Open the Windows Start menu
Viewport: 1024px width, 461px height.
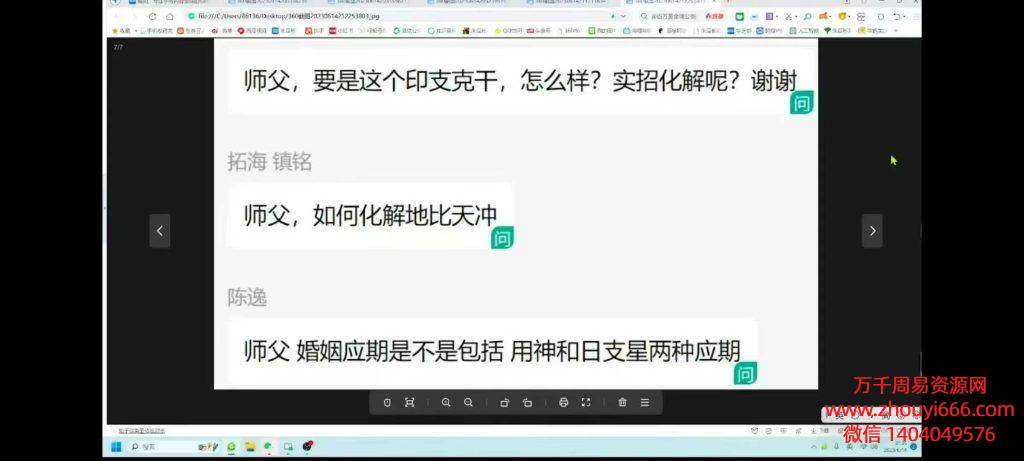click(116, 446)
